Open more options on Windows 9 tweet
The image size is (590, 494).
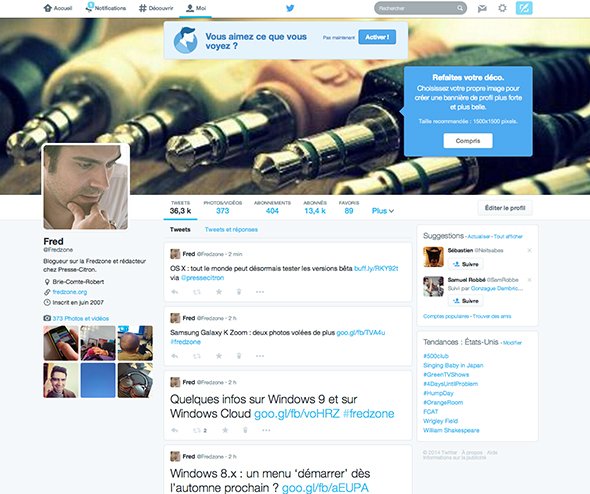tap(266, 430)
